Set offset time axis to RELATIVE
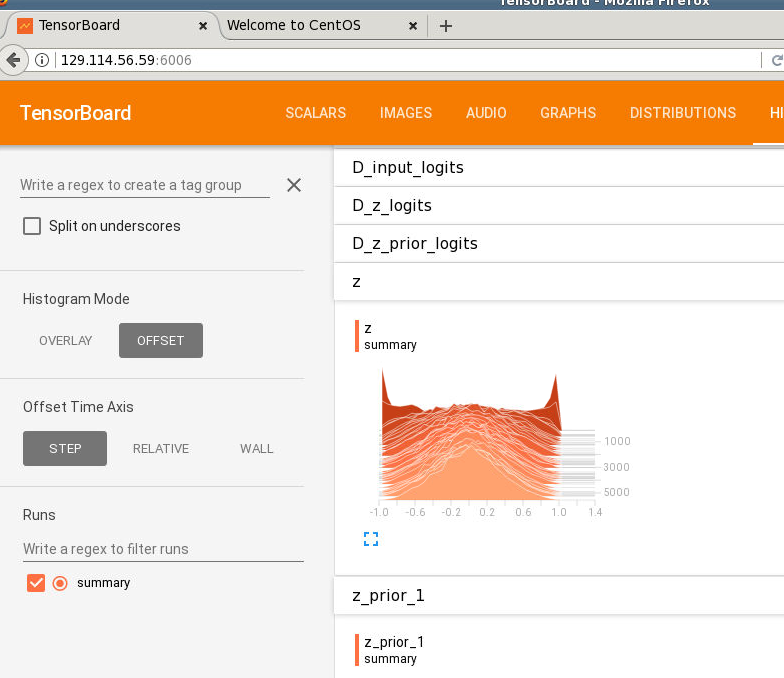The image size is (784, 678). click(161, 448)
